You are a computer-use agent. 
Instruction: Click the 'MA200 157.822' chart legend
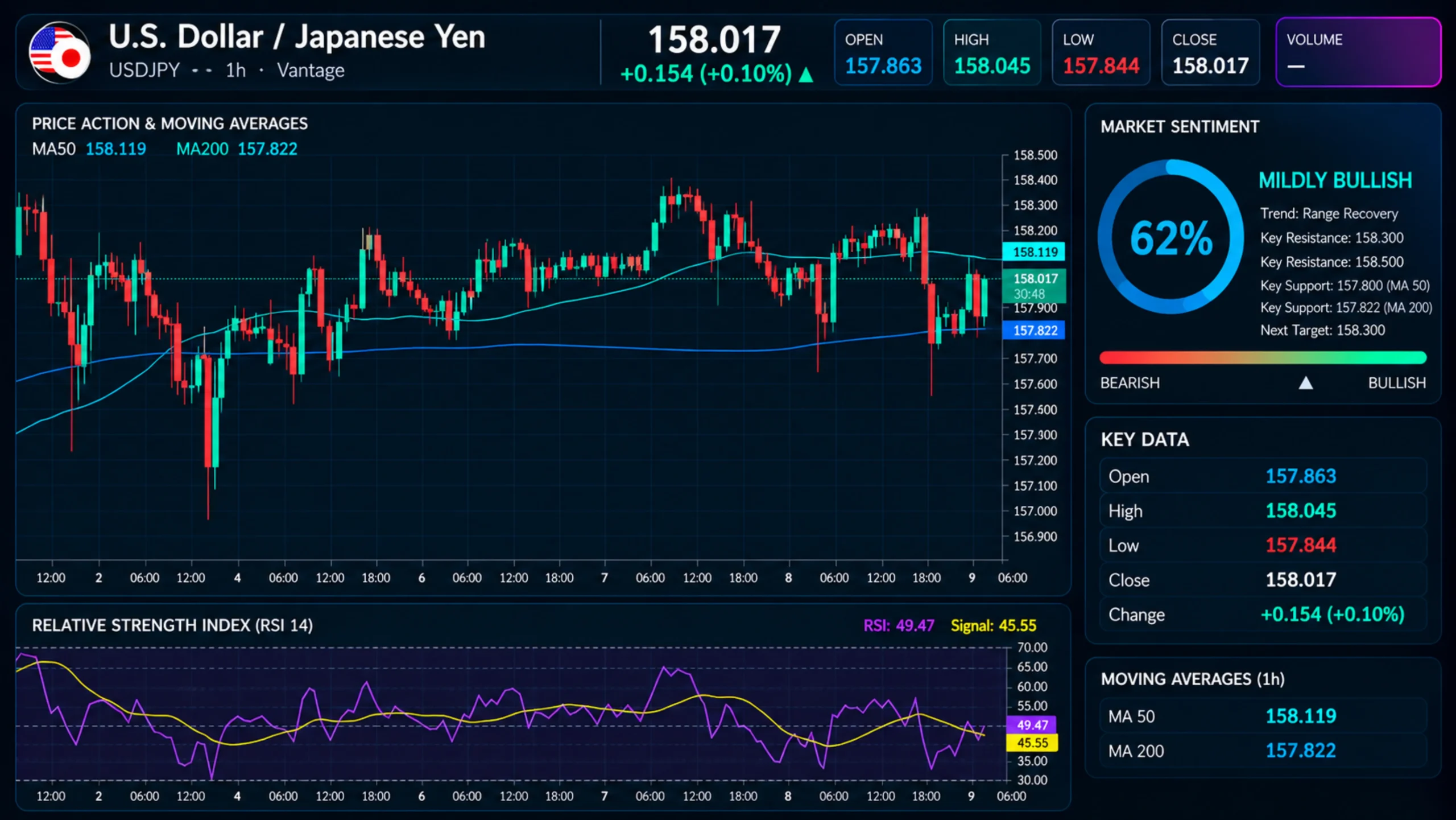[x=237, y=149]
